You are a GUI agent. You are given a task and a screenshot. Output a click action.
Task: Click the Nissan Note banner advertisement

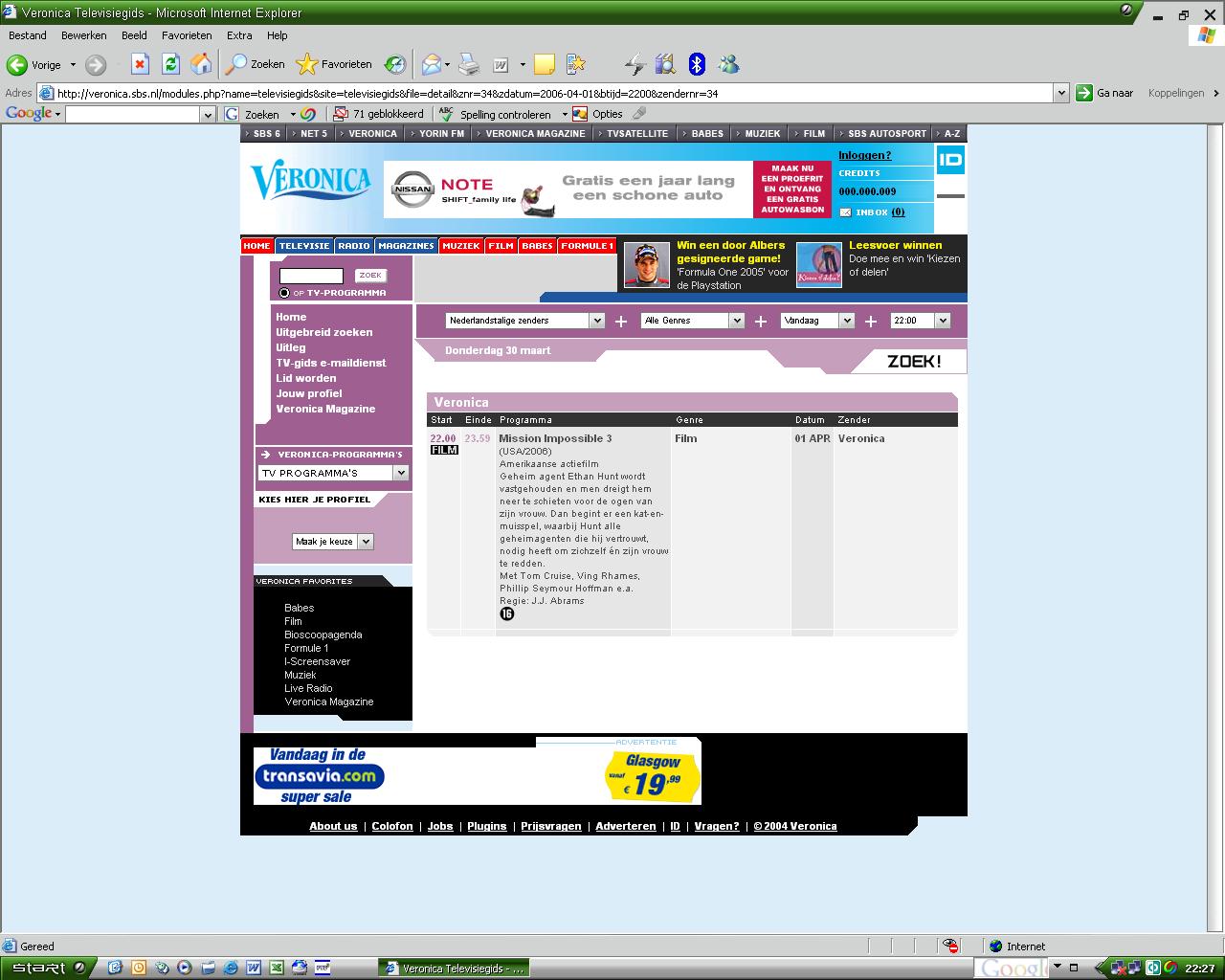tap(608, 189)
